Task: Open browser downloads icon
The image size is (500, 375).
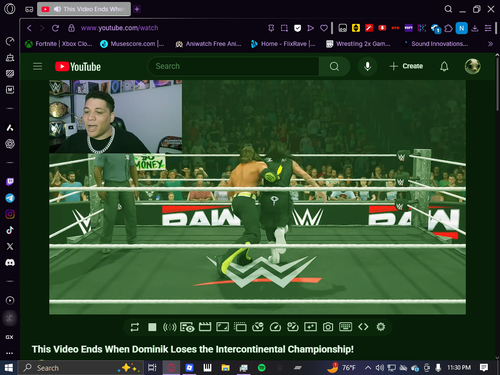Action: point(475,28)
